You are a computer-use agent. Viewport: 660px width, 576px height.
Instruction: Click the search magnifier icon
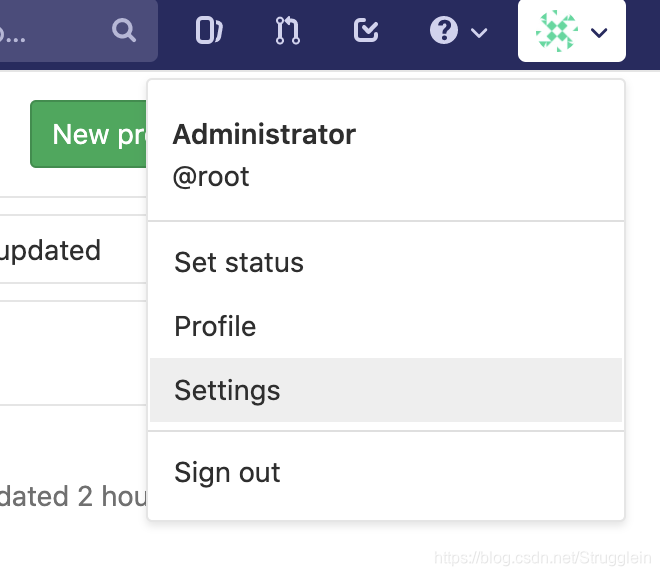(x=124, y=31)
